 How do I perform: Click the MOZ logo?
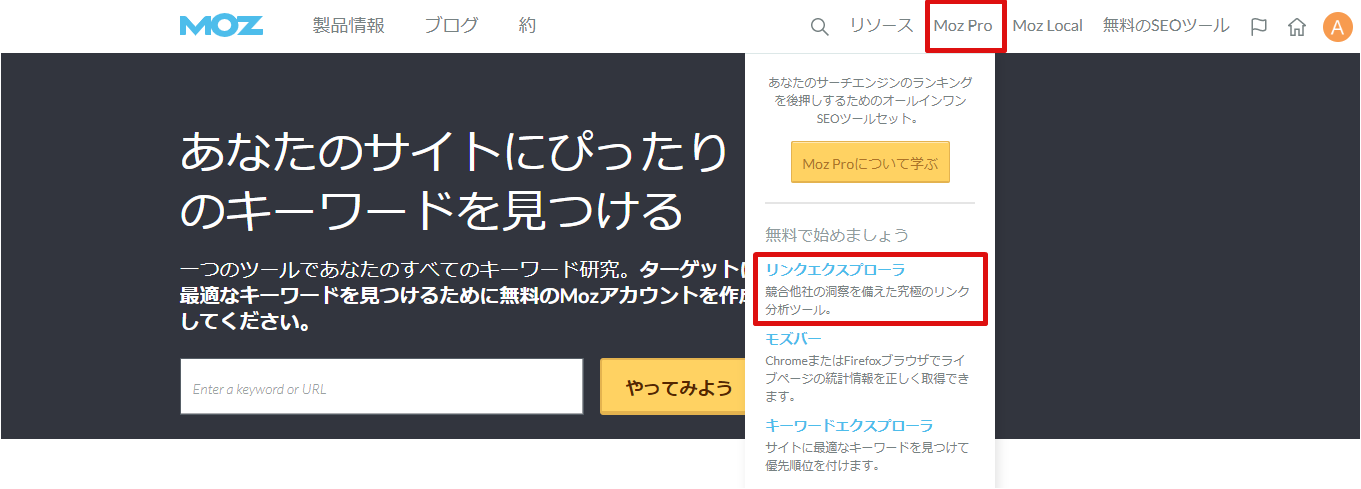coord(221,26)
